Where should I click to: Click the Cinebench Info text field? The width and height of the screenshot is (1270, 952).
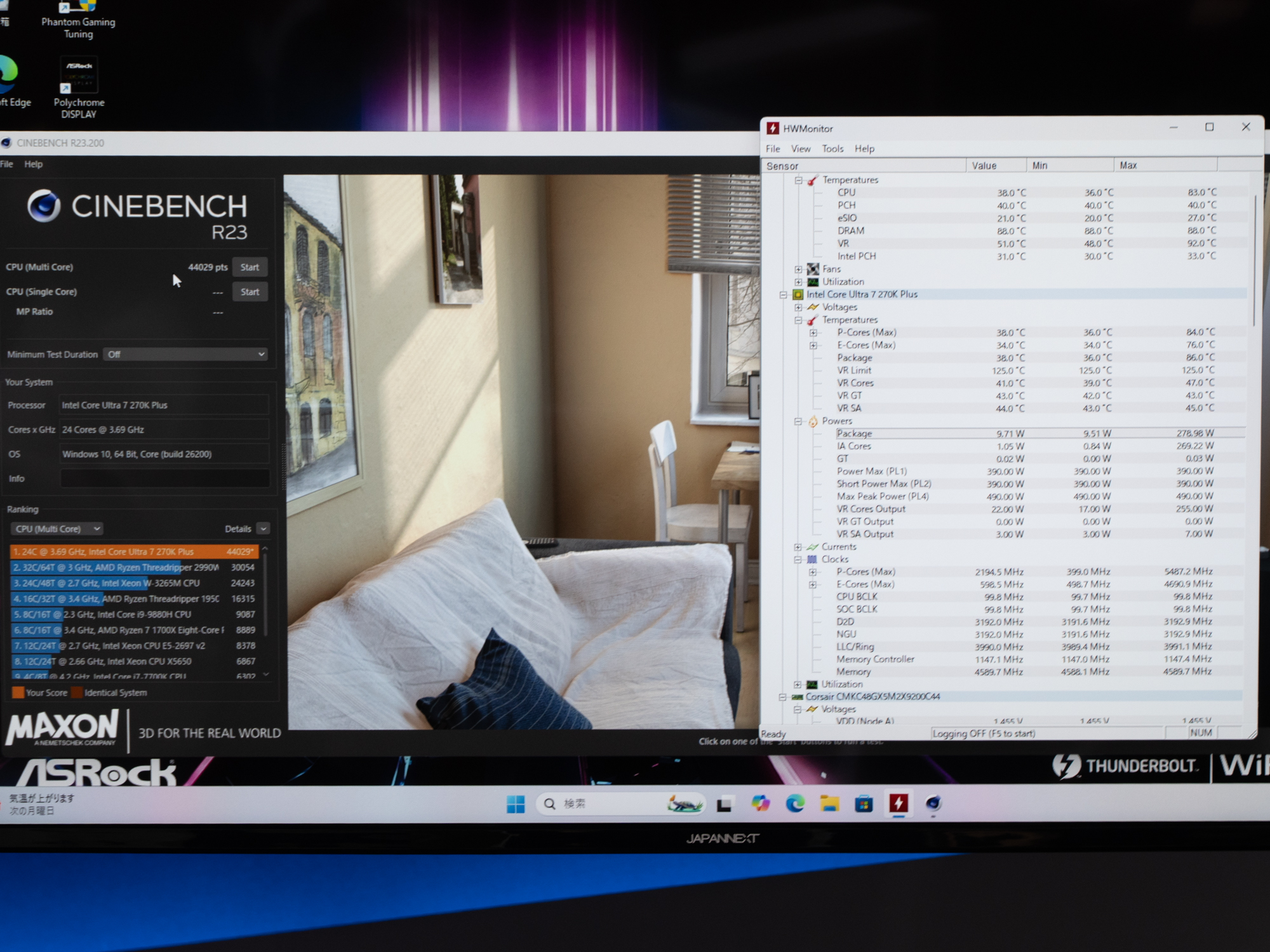(x=164, y=479)
